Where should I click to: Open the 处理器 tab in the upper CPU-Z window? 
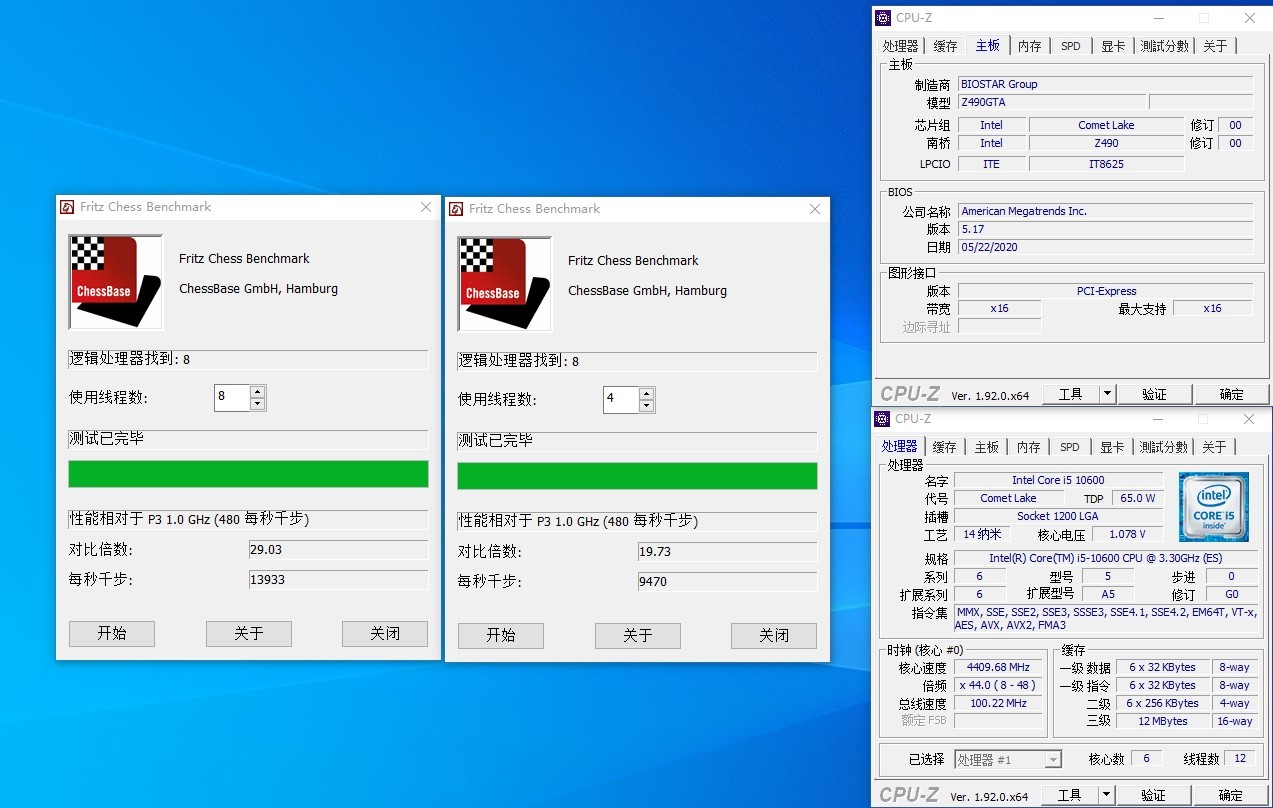pyautogui.click(x=900, y=46)
